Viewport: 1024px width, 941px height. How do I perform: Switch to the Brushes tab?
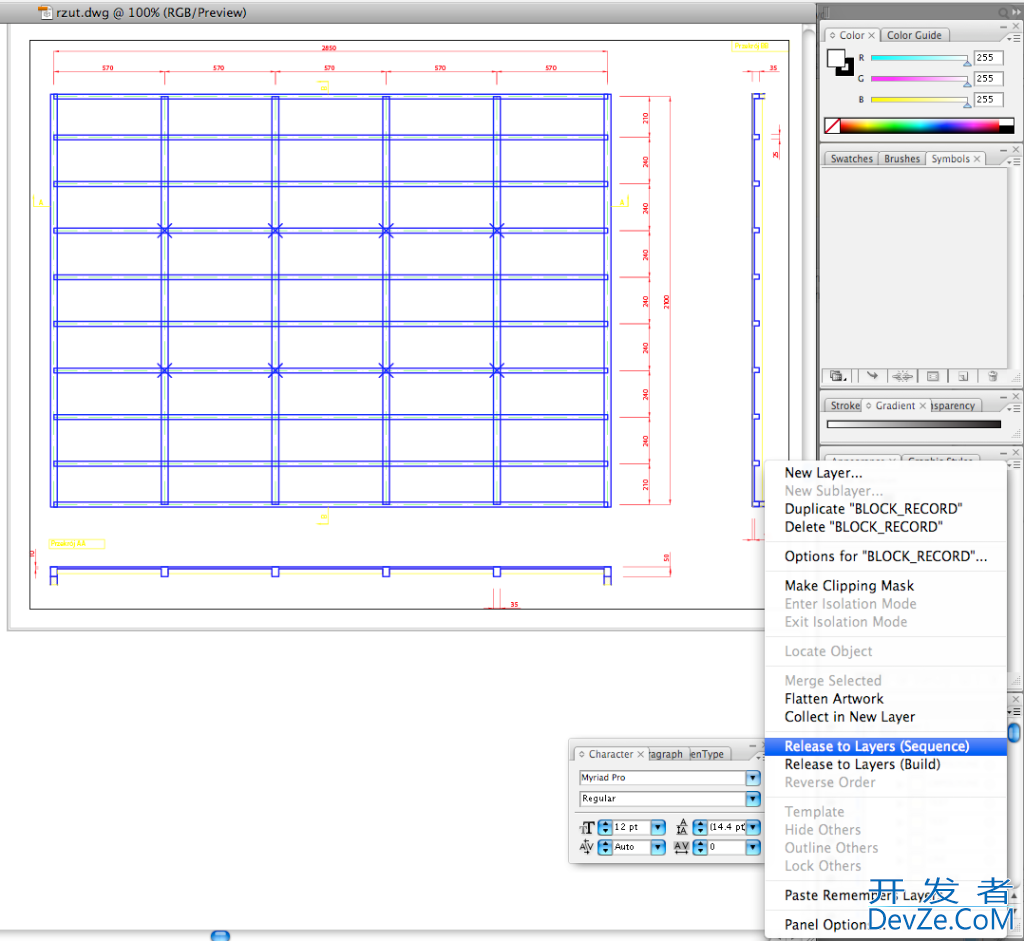(902, 159)
